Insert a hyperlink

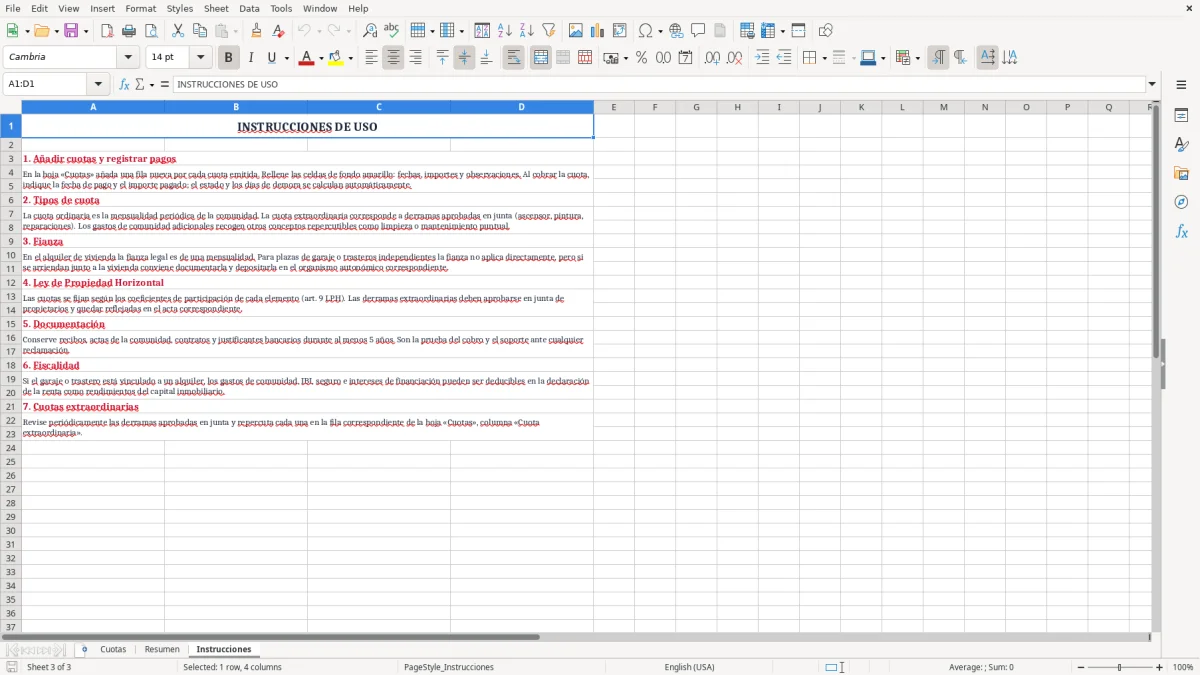676,31
